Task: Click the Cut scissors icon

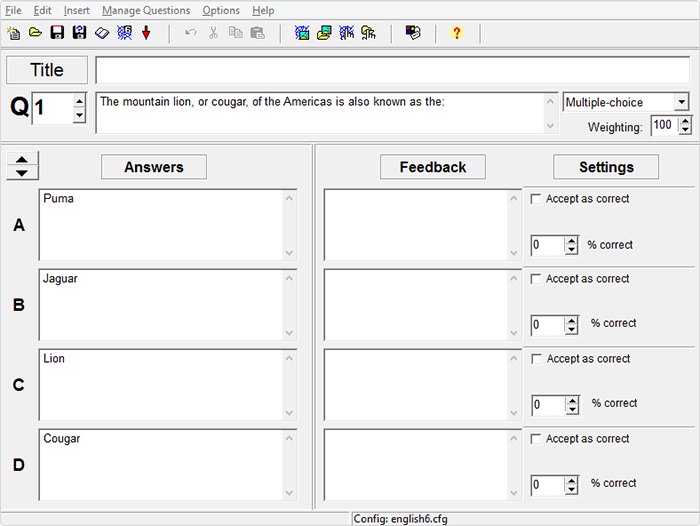Action: point(213,33)
